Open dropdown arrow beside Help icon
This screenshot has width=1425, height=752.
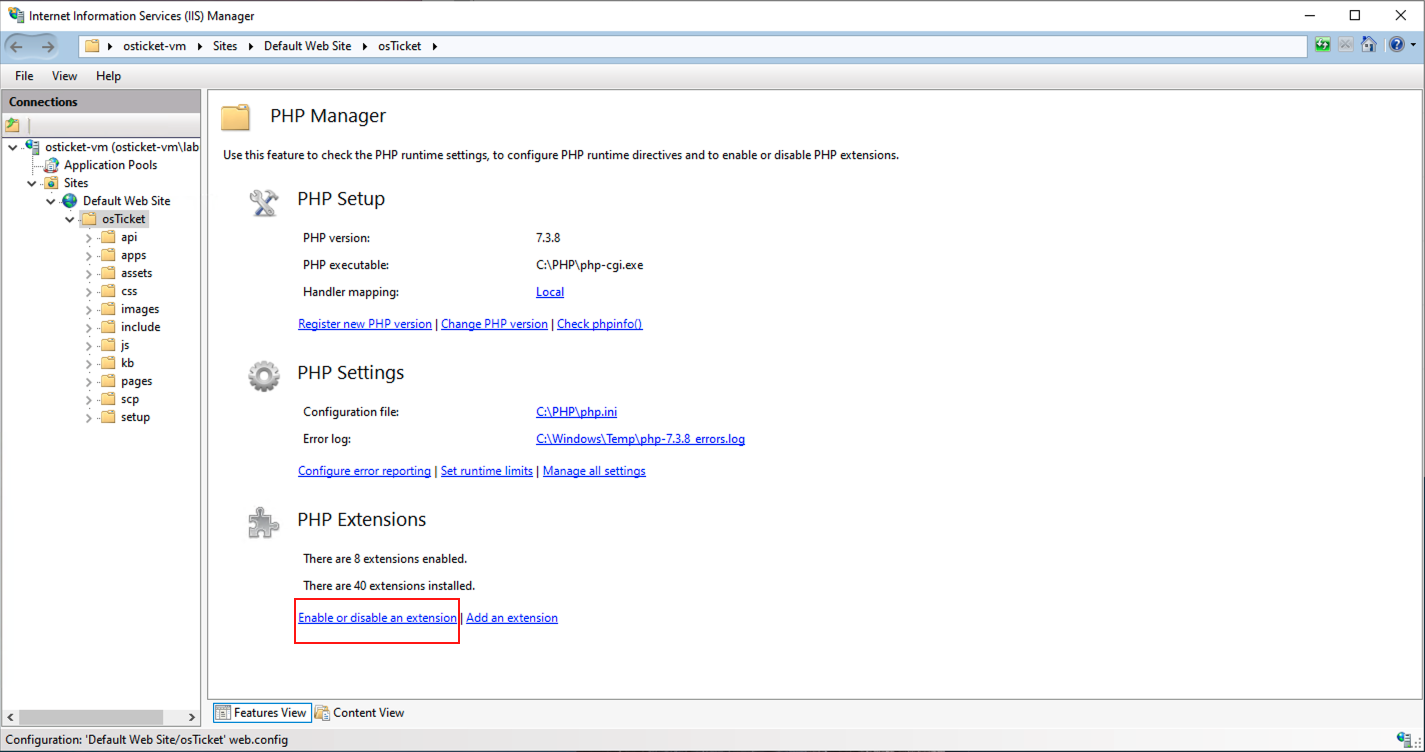click(1413, 46)
